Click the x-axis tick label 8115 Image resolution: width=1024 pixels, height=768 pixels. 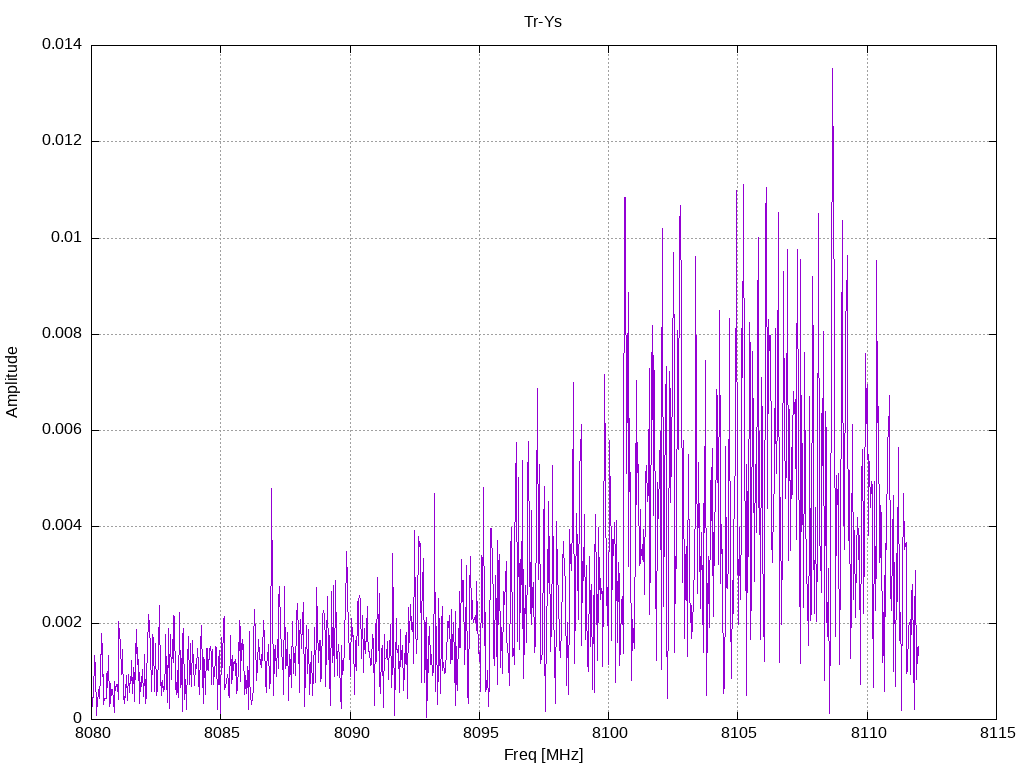pyautogui.click(x=997, y=733)
